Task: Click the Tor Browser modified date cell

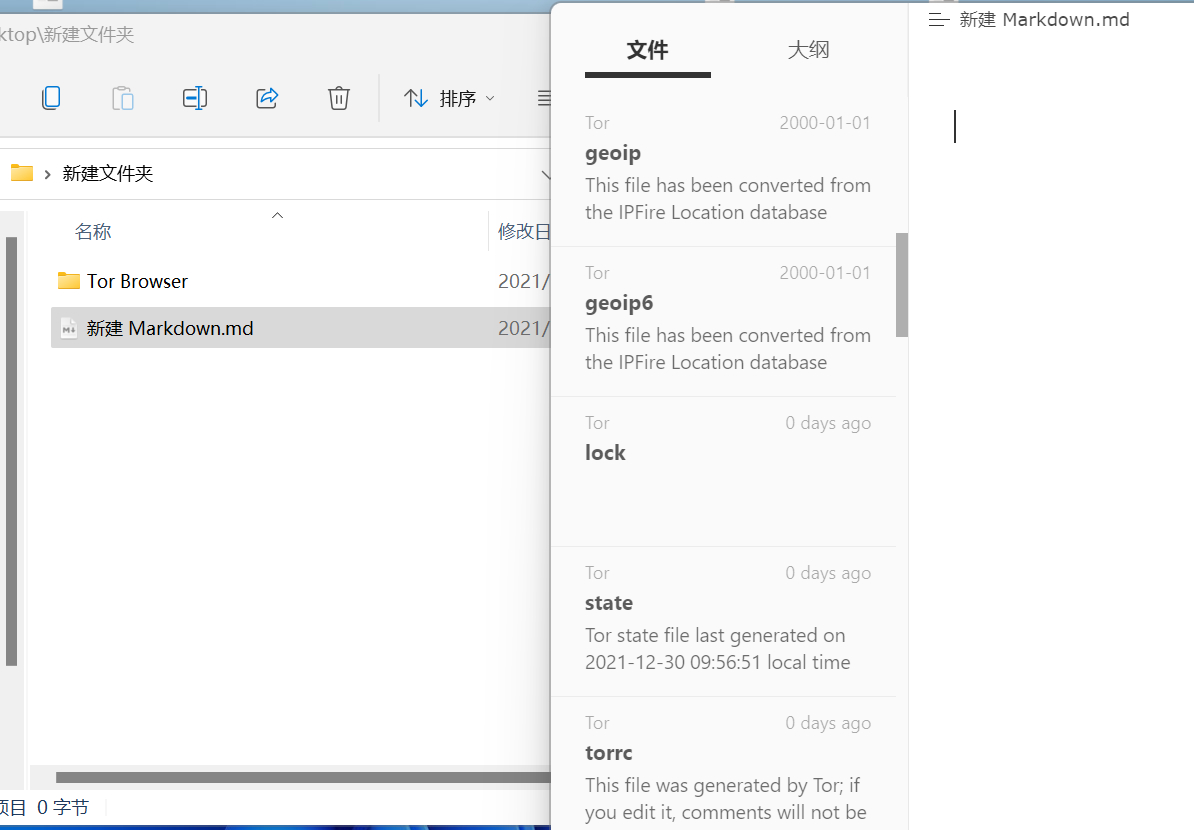Action: coord(524,281)
